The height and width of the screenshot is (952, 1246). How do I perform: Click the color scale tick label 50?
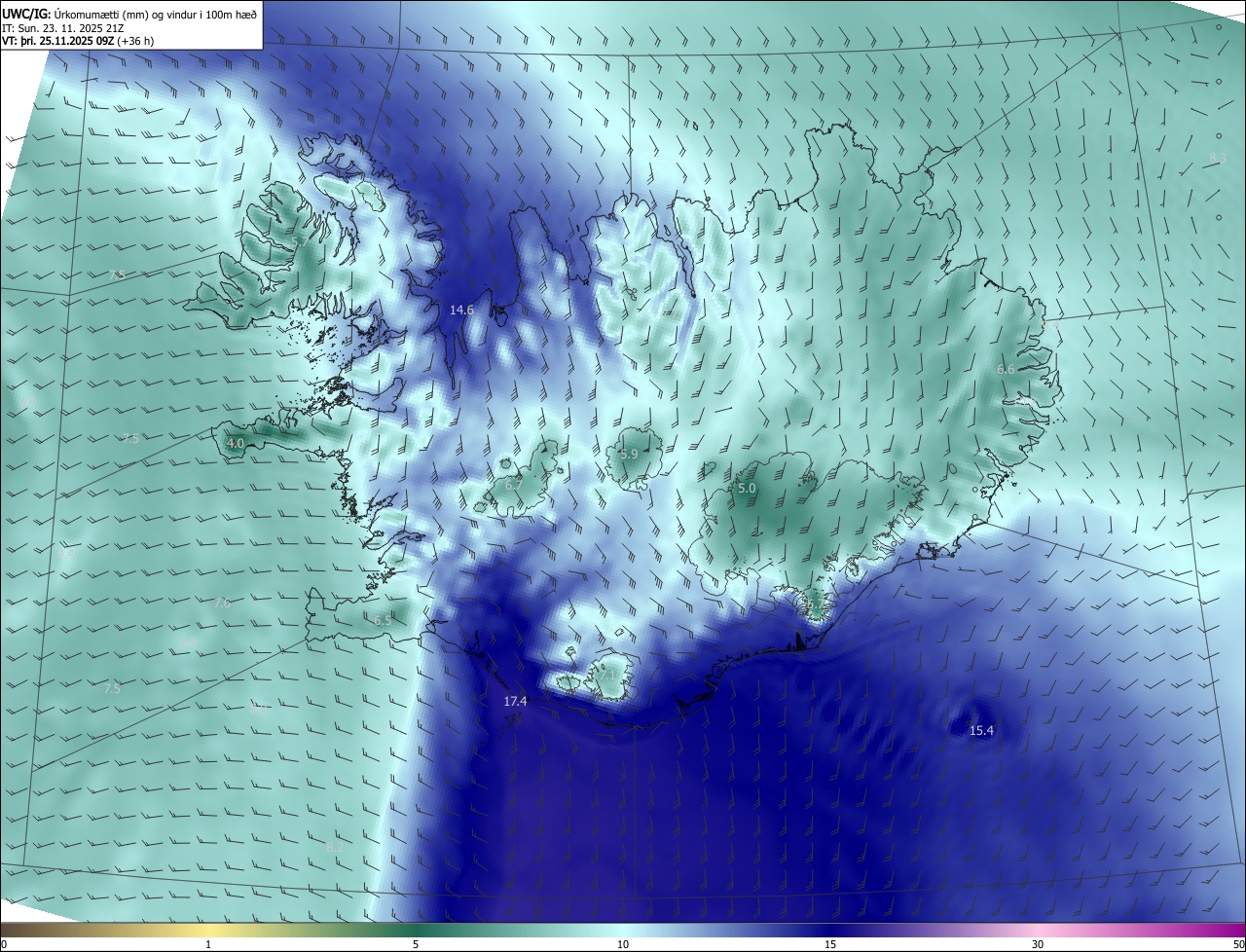1239,944
